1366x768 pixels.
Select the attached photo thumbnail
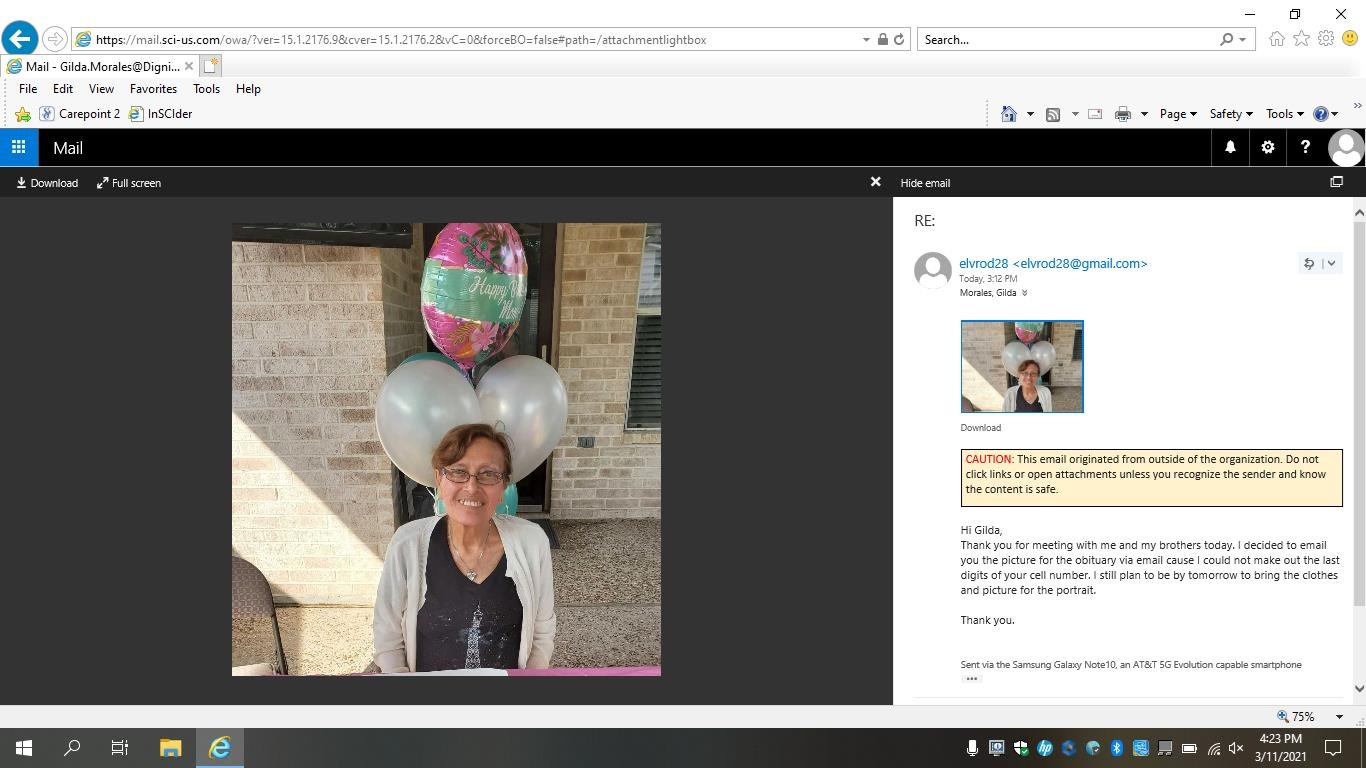click(1021, 366)
